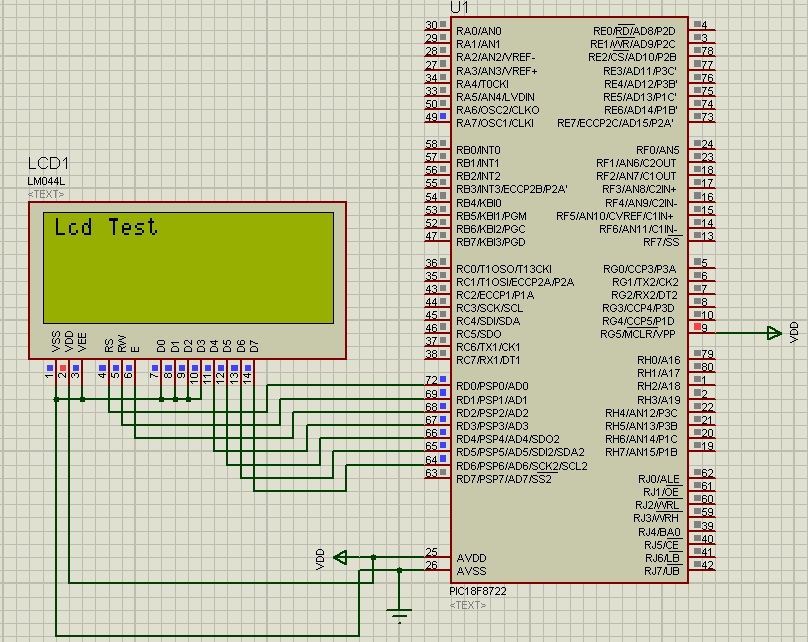Click the RJ0/ALE pin label

(x=659, y=479)
